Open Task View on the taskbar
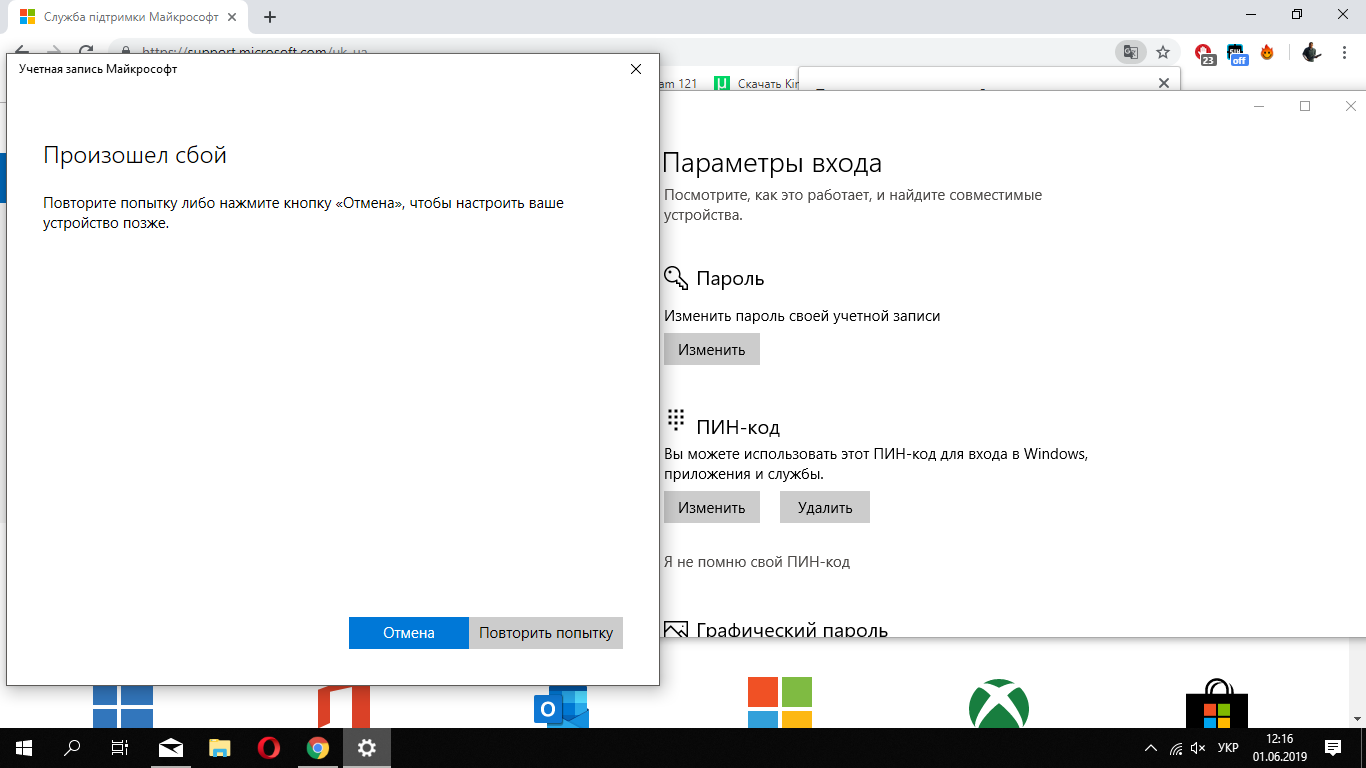 [x=120, y=747]
